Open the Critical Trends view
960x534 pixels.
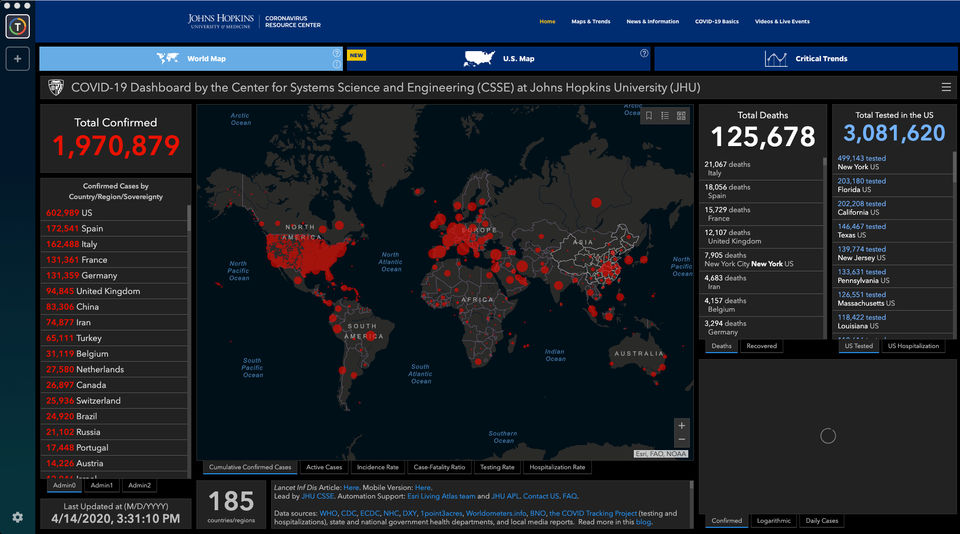click(x=806, y=59)
